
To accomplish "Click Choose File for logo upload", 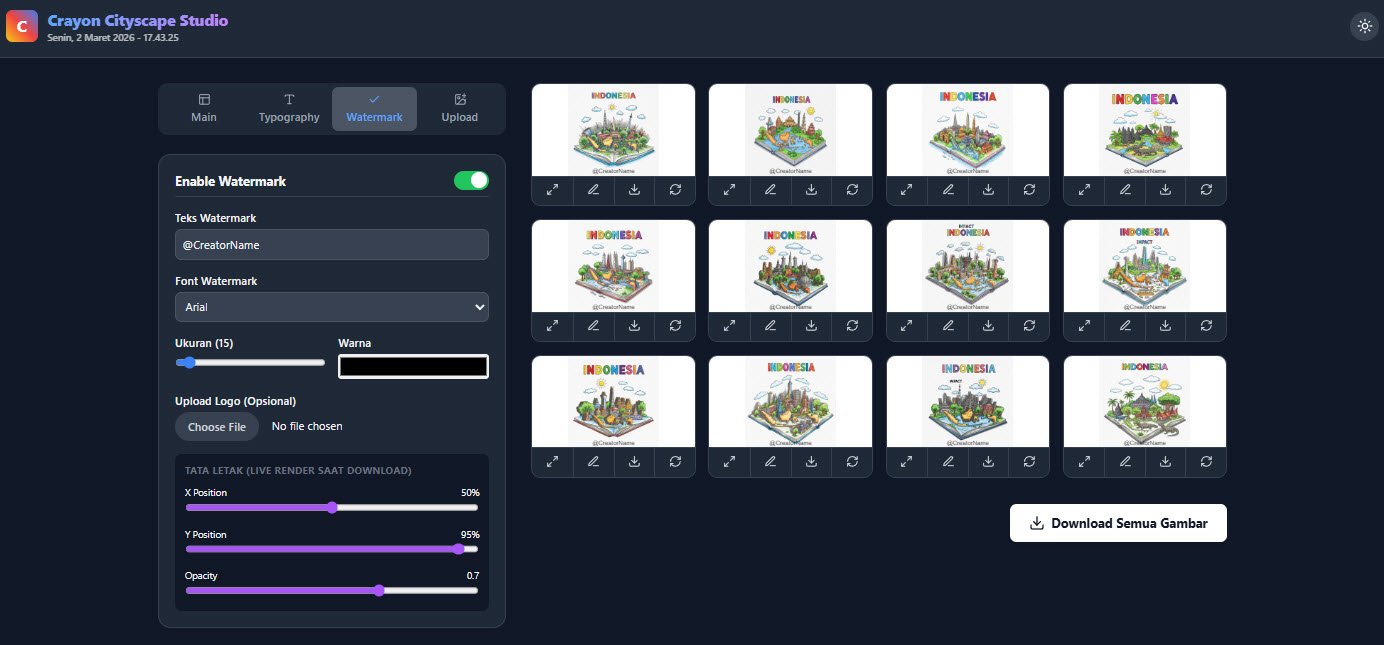I will pos(217,427).
